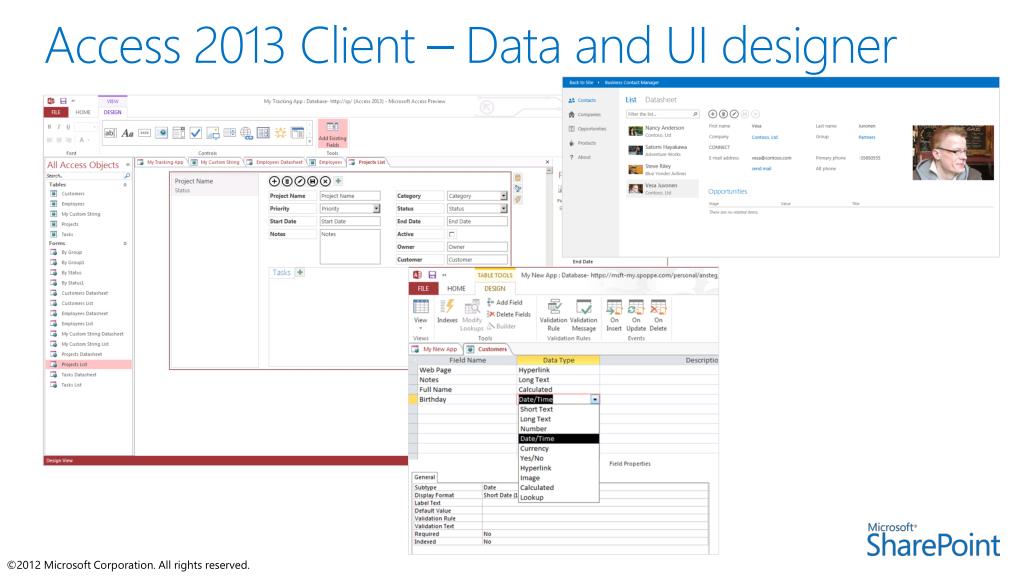Click Delete Fields in Tools group

(509, 314)
